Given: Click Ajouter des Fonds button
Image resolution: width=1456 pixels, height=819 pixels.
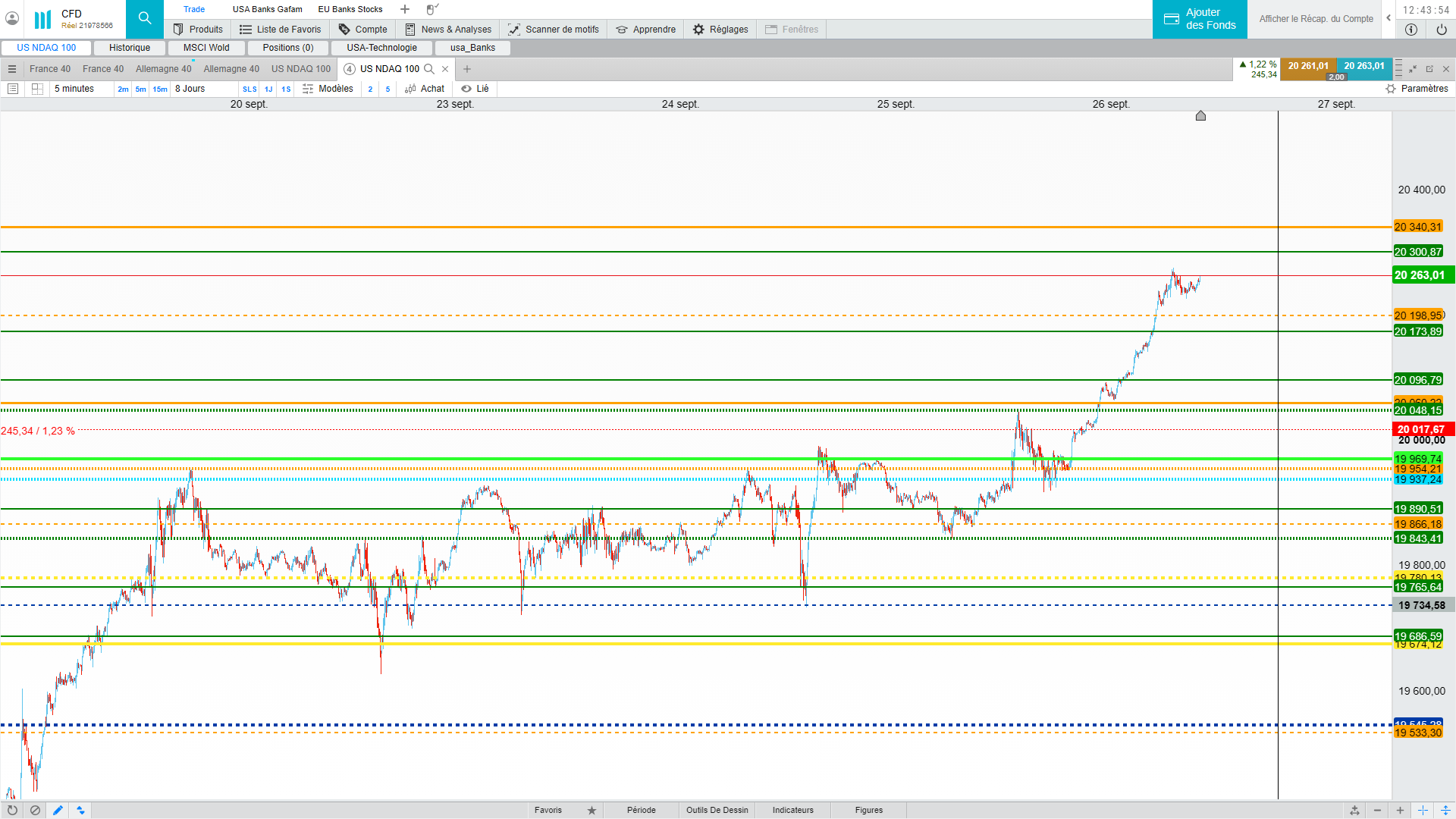Looking at the screenshot, I should click(x=1200, y=19).
